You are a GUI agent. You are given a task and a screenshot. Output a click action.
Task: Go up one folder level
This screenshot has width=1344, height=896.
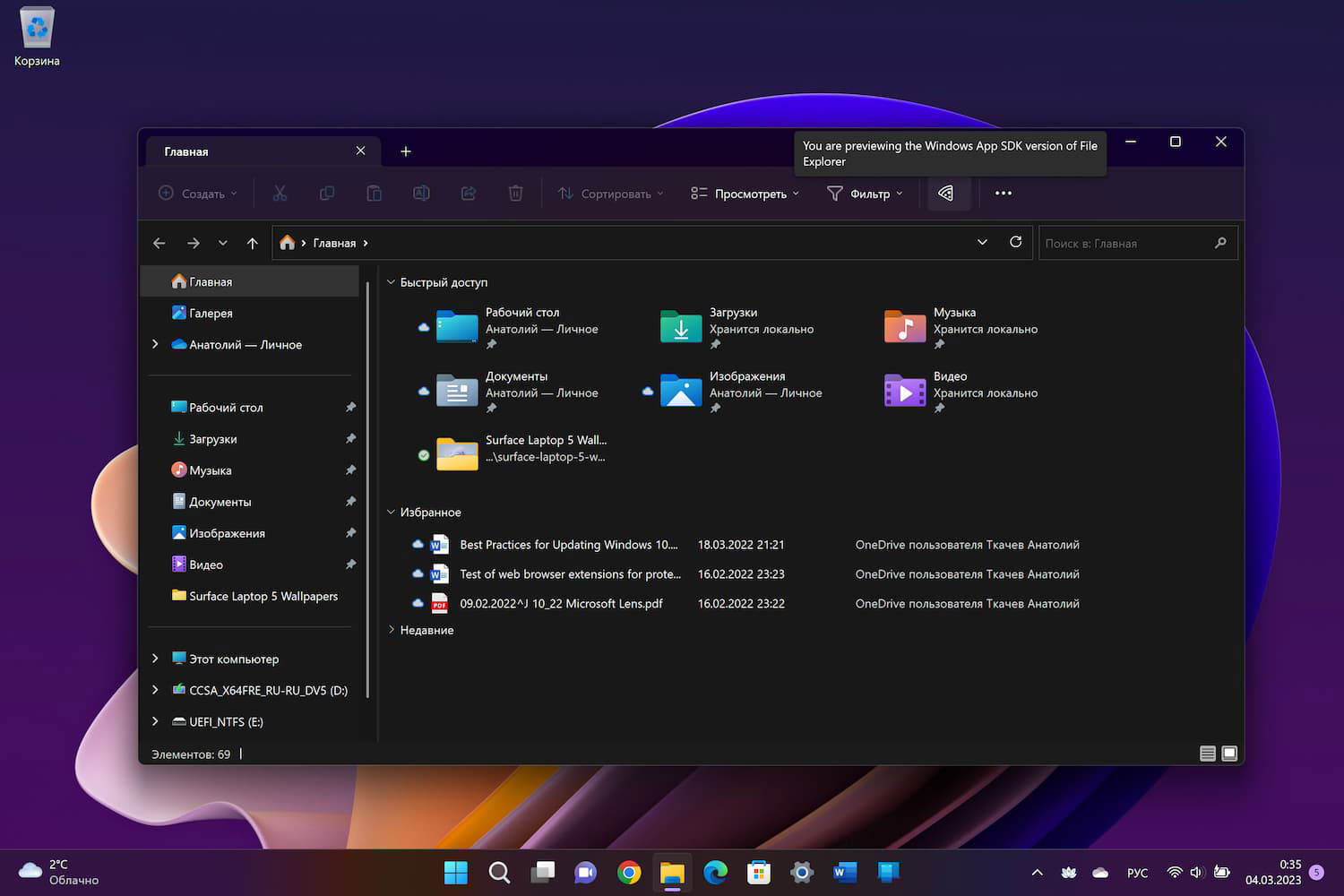253,243
